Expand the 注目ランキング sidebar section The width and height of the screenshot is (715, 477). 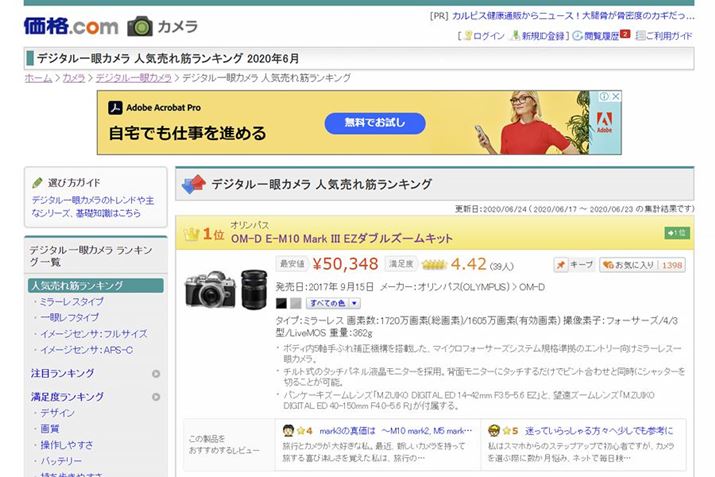[156, 374]
